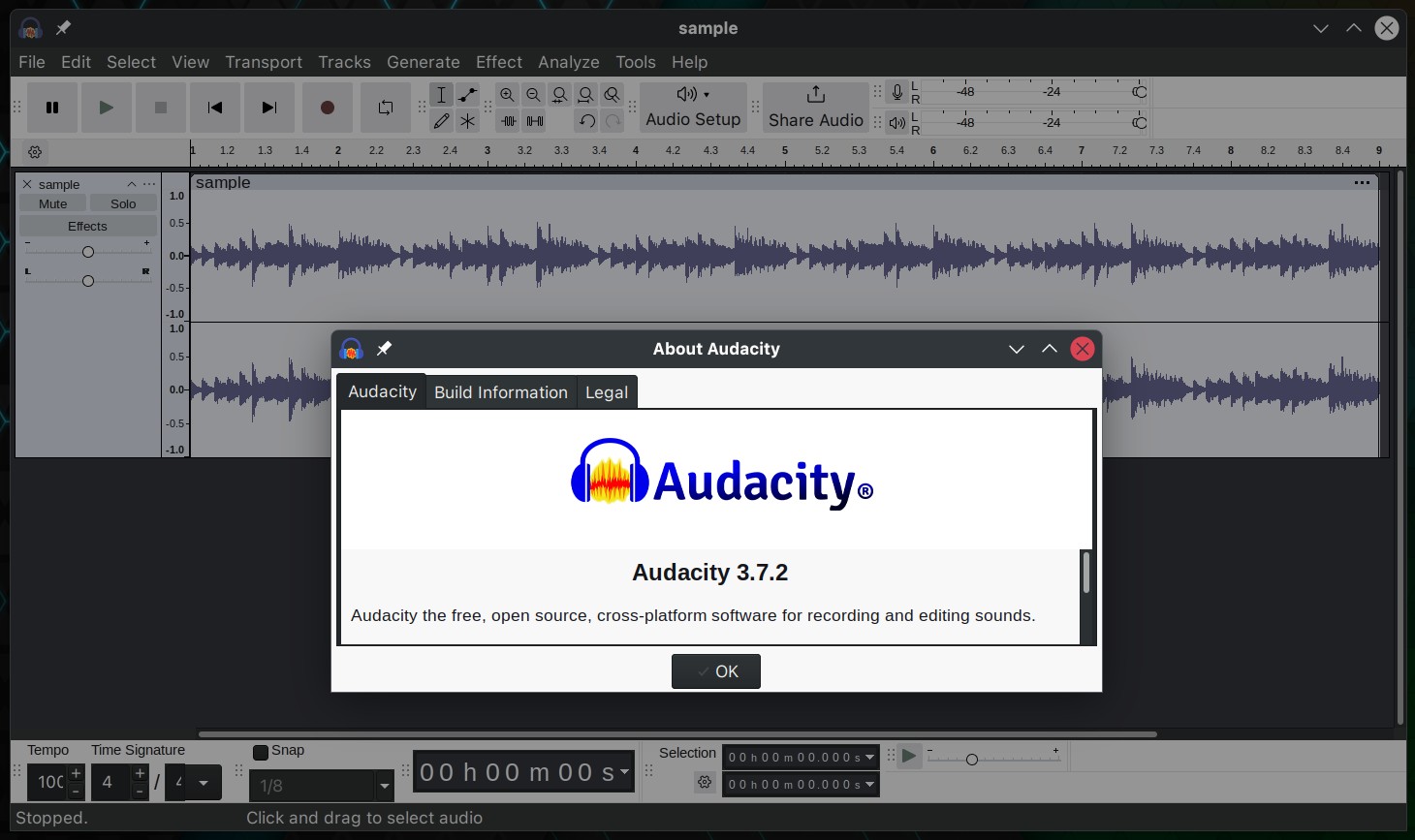Click the Selection toolbar gear icon
This screenshot has width=1415, height=840.
click(x=705, y=782)
